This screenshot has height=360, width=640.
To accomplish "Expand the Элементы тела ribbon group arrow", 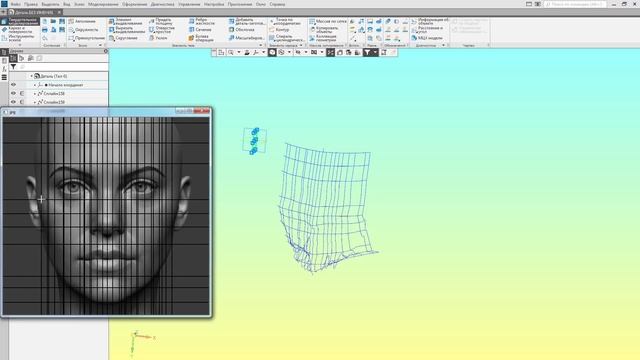I will tap(261, 45).
